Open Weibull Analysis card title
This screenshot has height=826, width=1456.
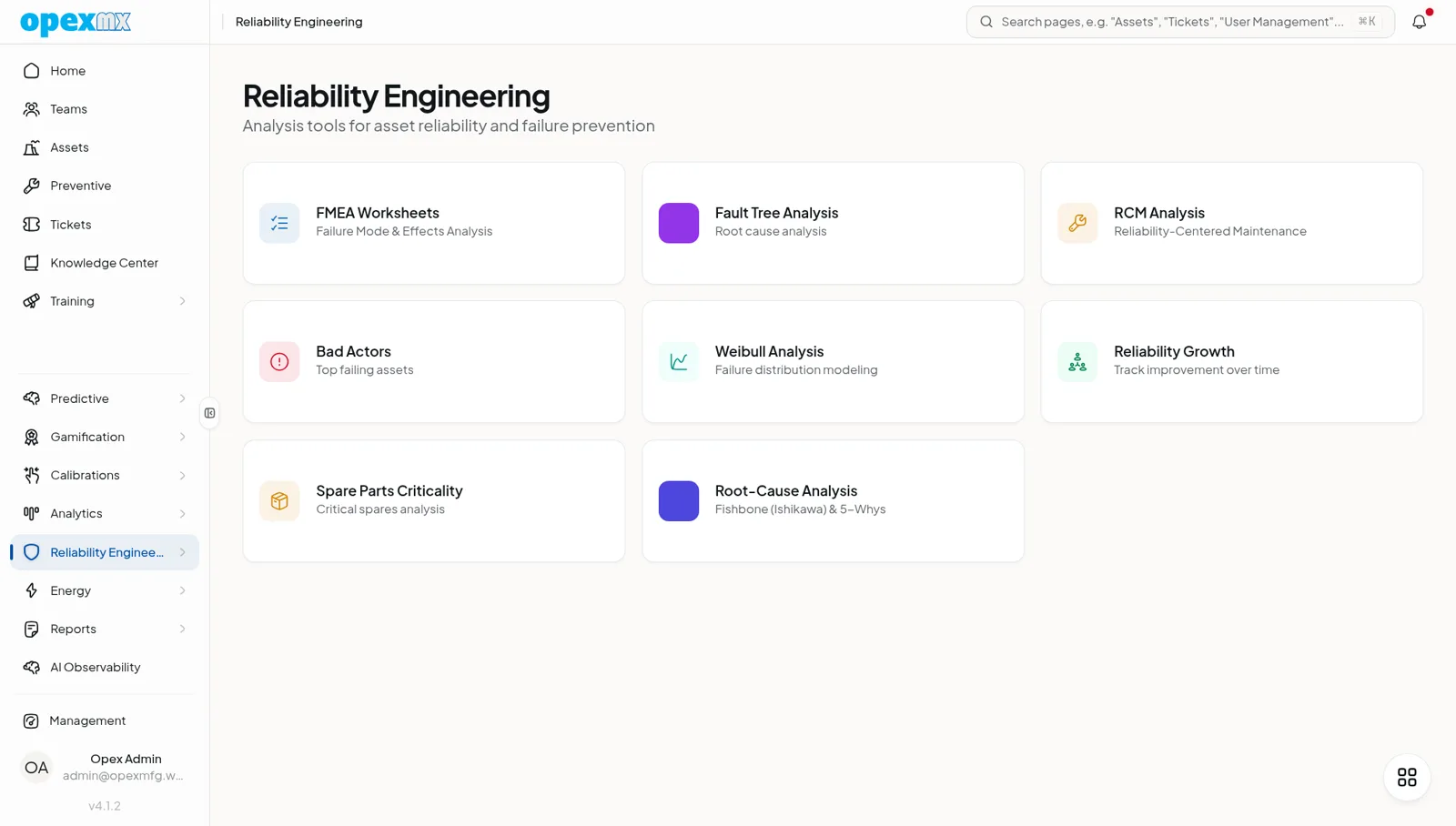tap(769, 351)
